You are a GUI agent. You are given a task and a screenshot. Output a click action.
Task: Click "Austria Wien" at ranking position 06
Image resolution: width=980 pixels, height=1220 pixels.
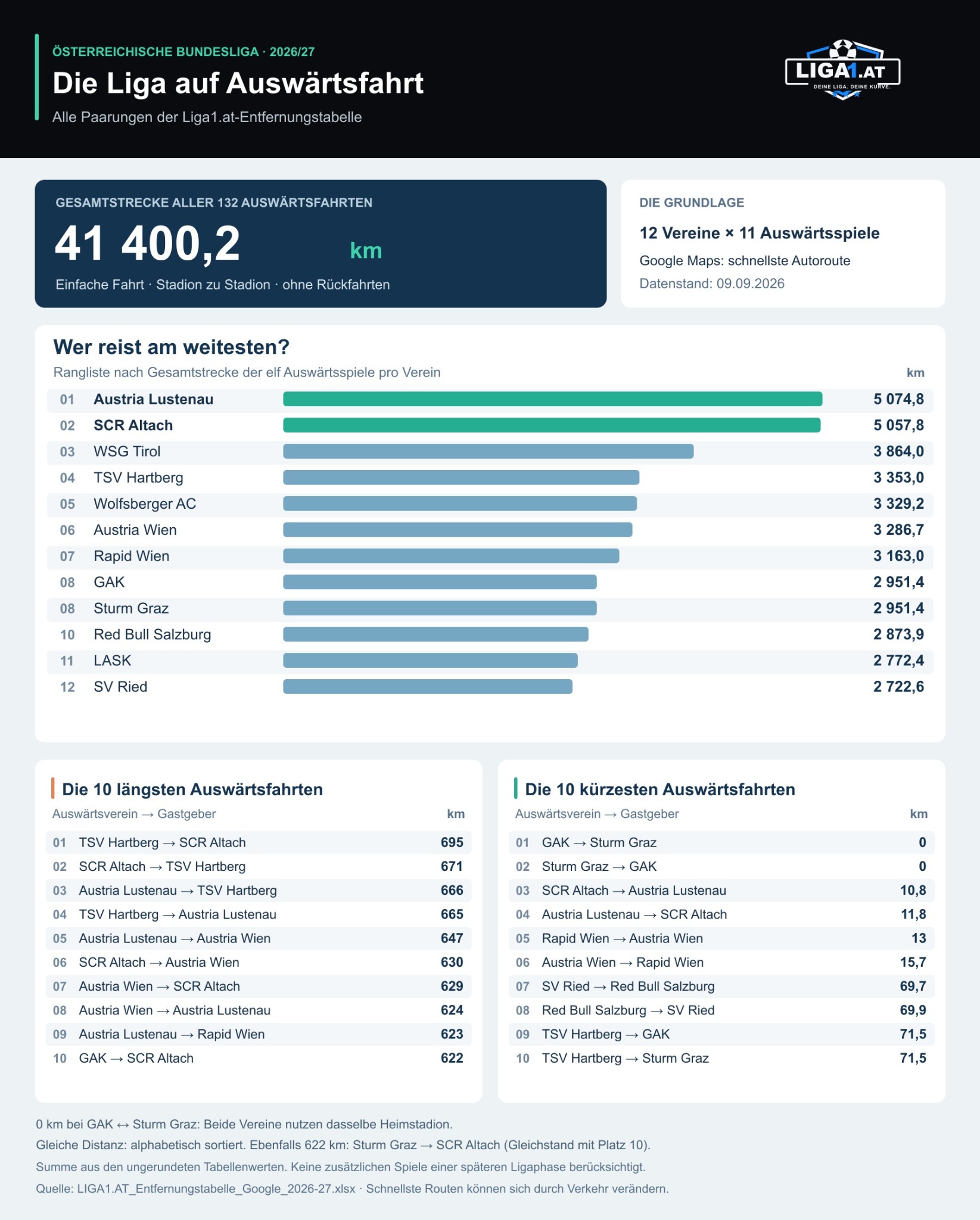[135, 530]
